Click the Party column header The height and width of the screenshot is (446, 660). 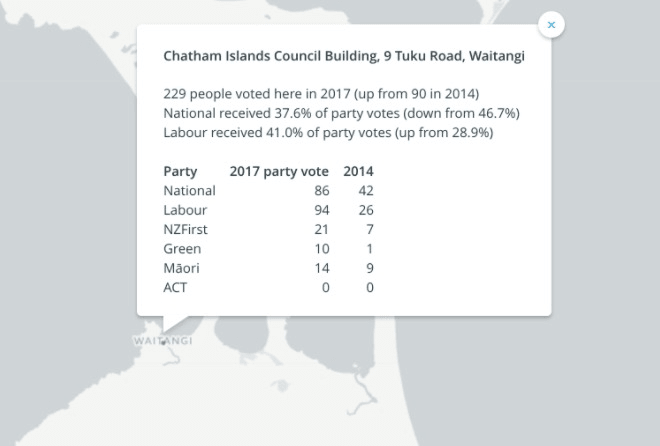pos(180,171)
